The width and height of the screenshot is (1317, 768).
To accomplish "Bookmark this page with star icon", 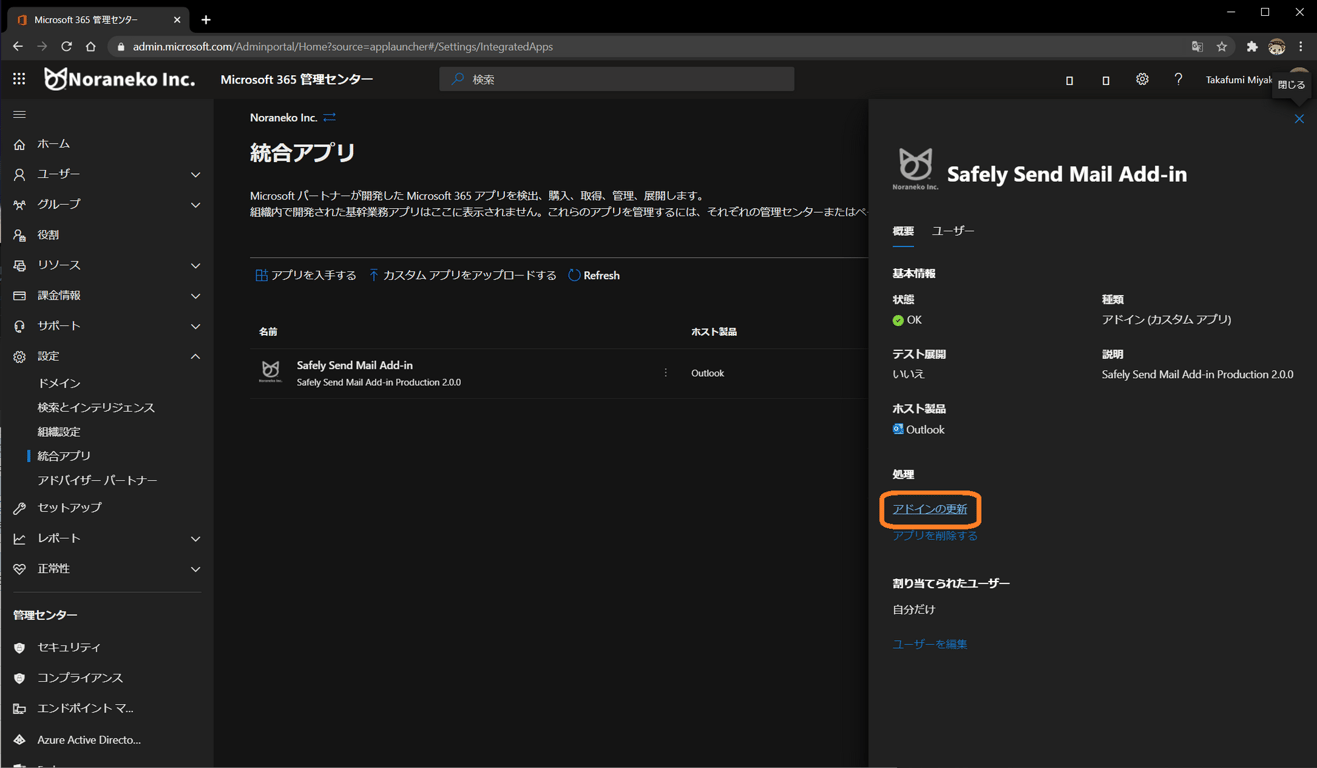I will 1222,46.
